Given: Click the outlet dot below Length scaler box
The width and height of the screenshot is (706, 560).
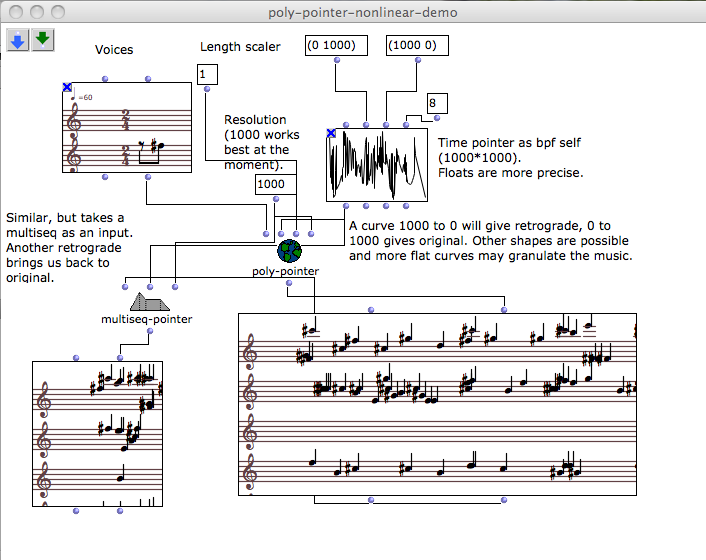Looking at the screenshot, I should [207, 90].
